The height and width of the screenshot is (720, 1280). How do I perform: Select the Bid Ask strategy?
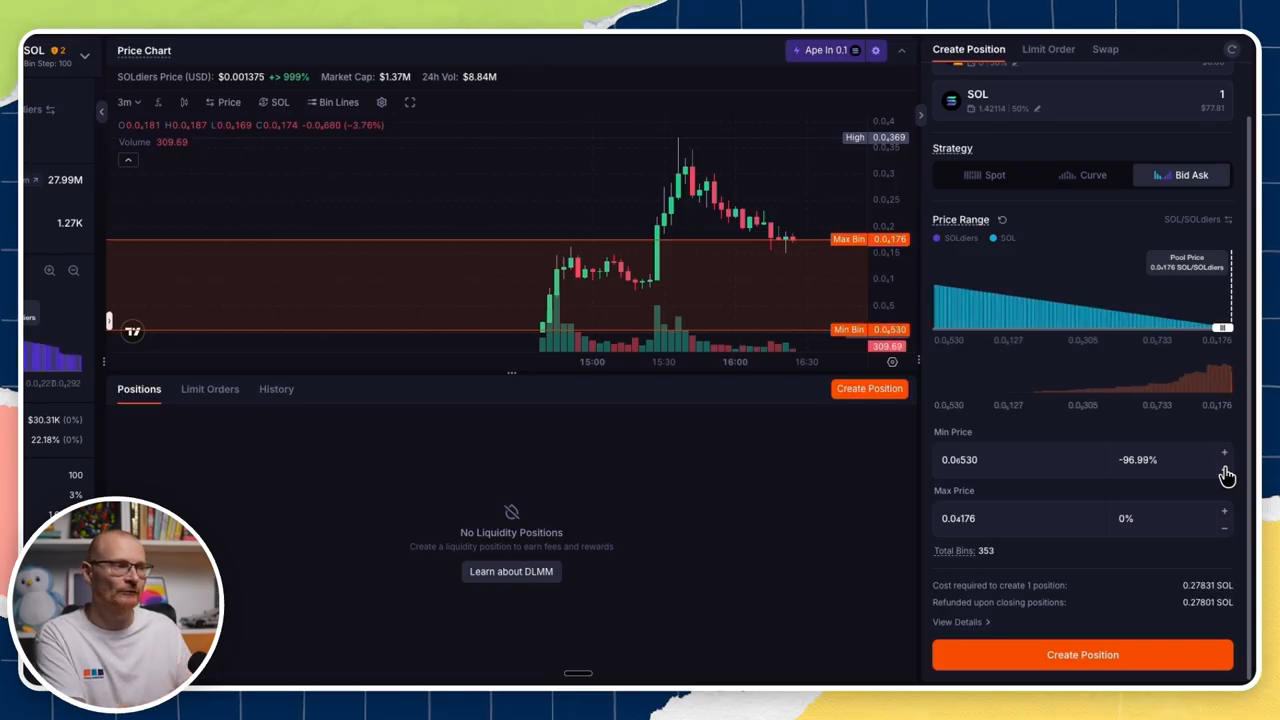pyautogui.click(x=1181, y=175)
